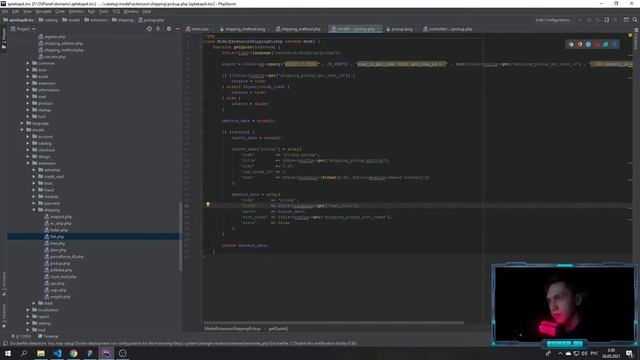
Task: Open the Terminal tool window
Action: click(48, 336)
